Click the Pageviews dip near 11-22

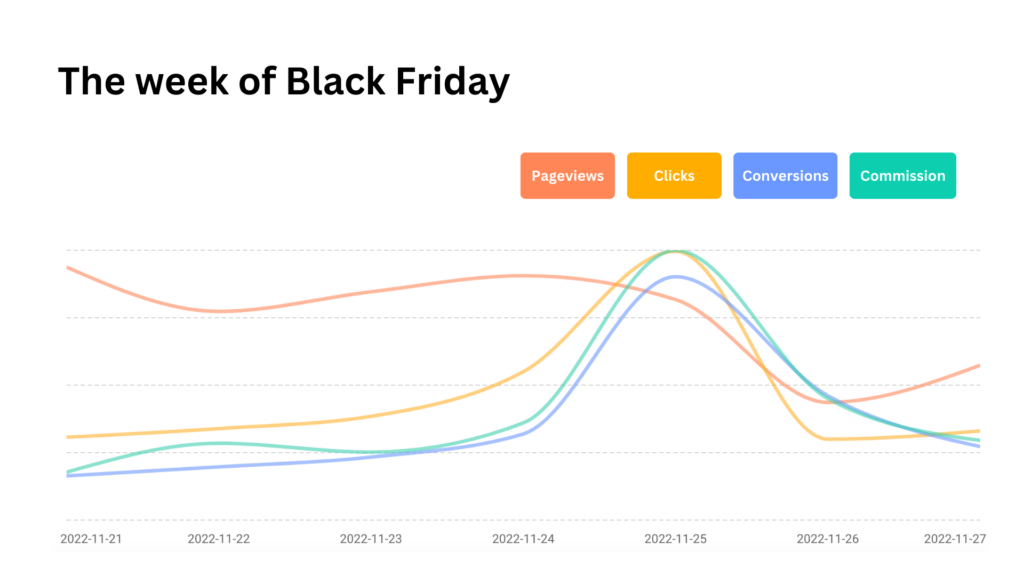tap(219, 311)
